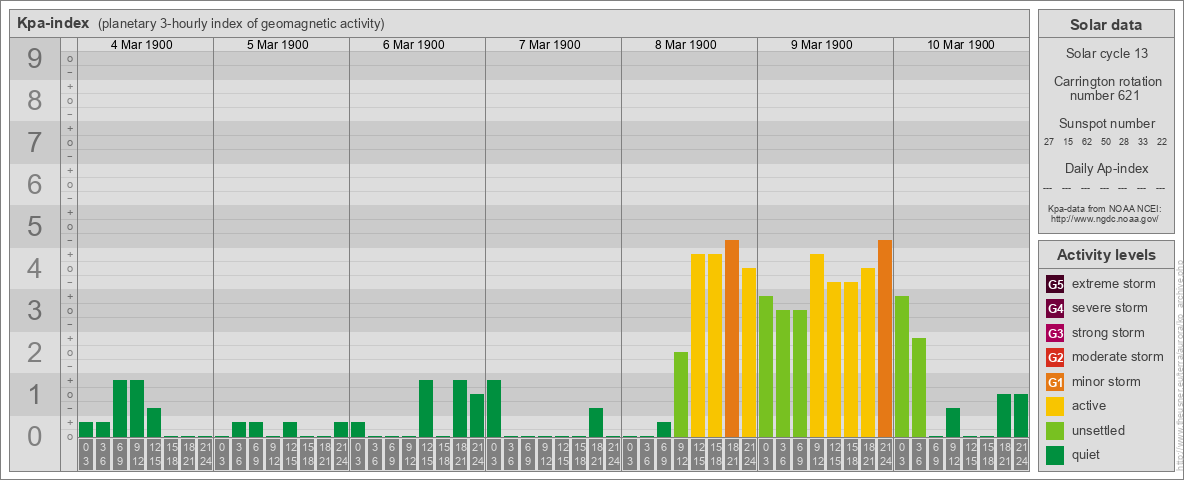This screenshot has width=1184, height=480.
Task: Click the 'Activity levels' panel heading
Action: (1106, 255)
